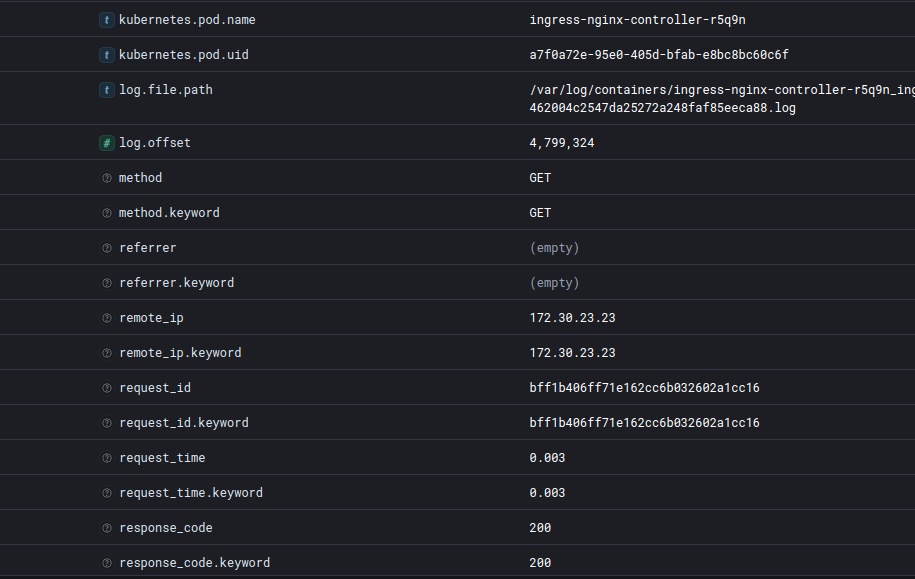Click the question mark icon beside remote_ip
The width and height of the screenshot is (915, 579).
point(106,318)
